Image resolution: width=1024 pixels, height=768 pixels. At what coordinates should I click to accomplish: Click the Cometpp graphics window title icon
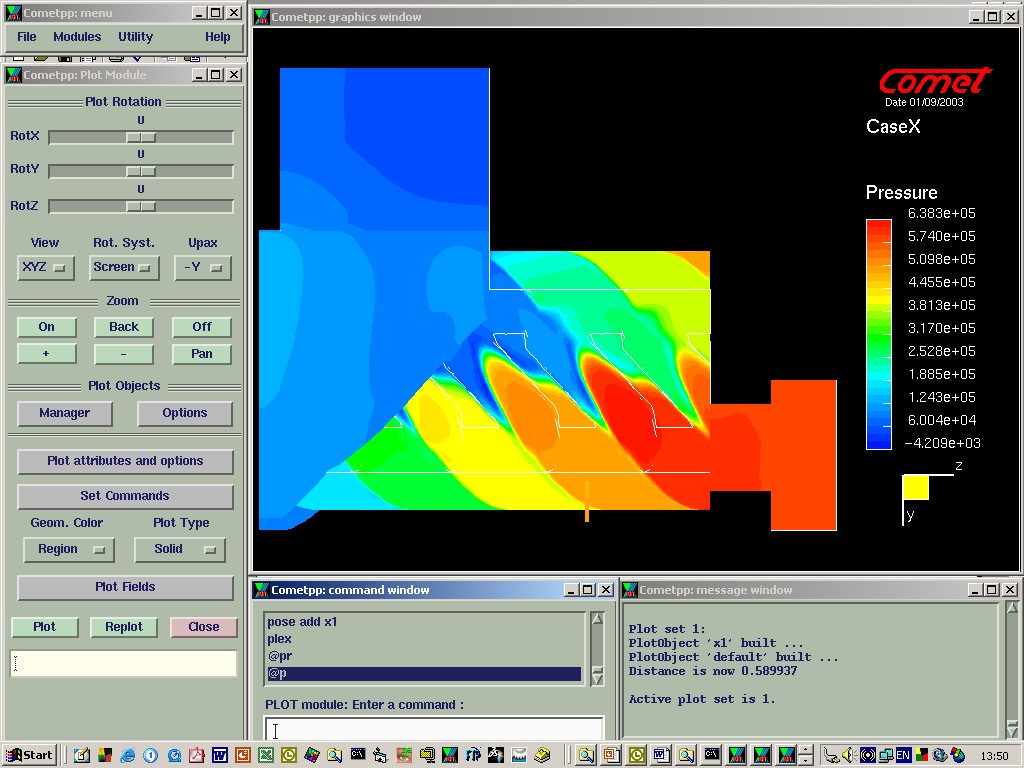[x=261, y=17]
